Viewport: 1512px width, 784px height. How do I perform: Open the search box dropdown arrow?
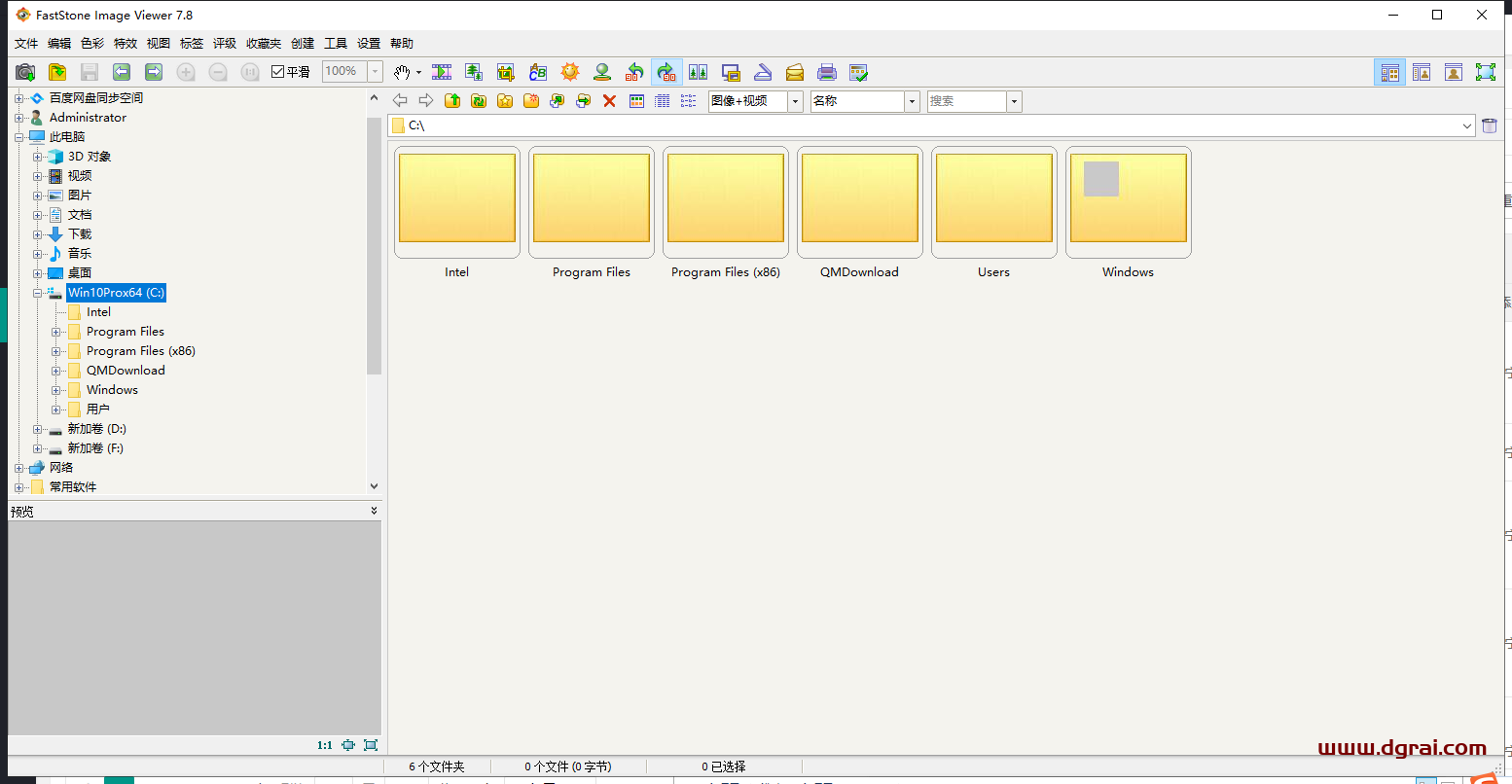coord(1015,101)
